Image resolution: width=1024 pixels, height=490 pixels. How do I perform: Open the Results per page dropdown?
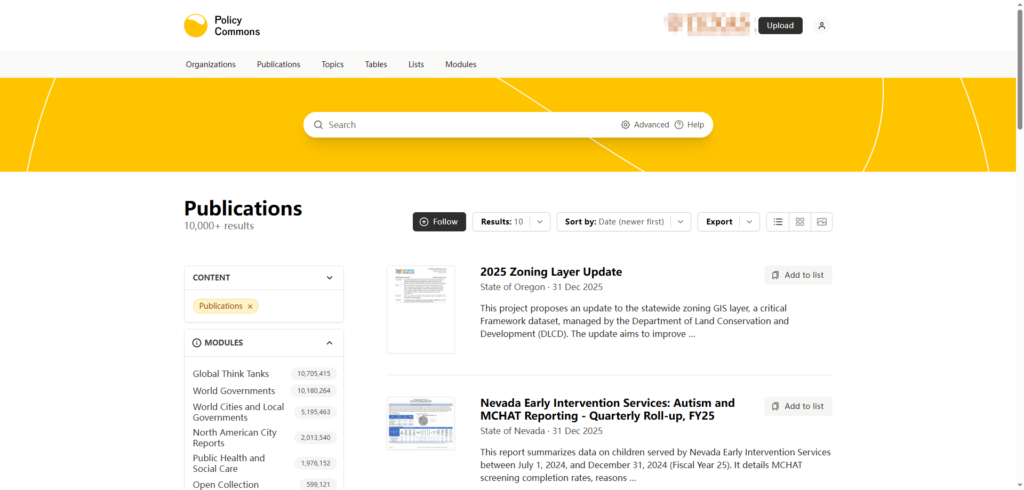pyautogui.click(x=540, y=222)
